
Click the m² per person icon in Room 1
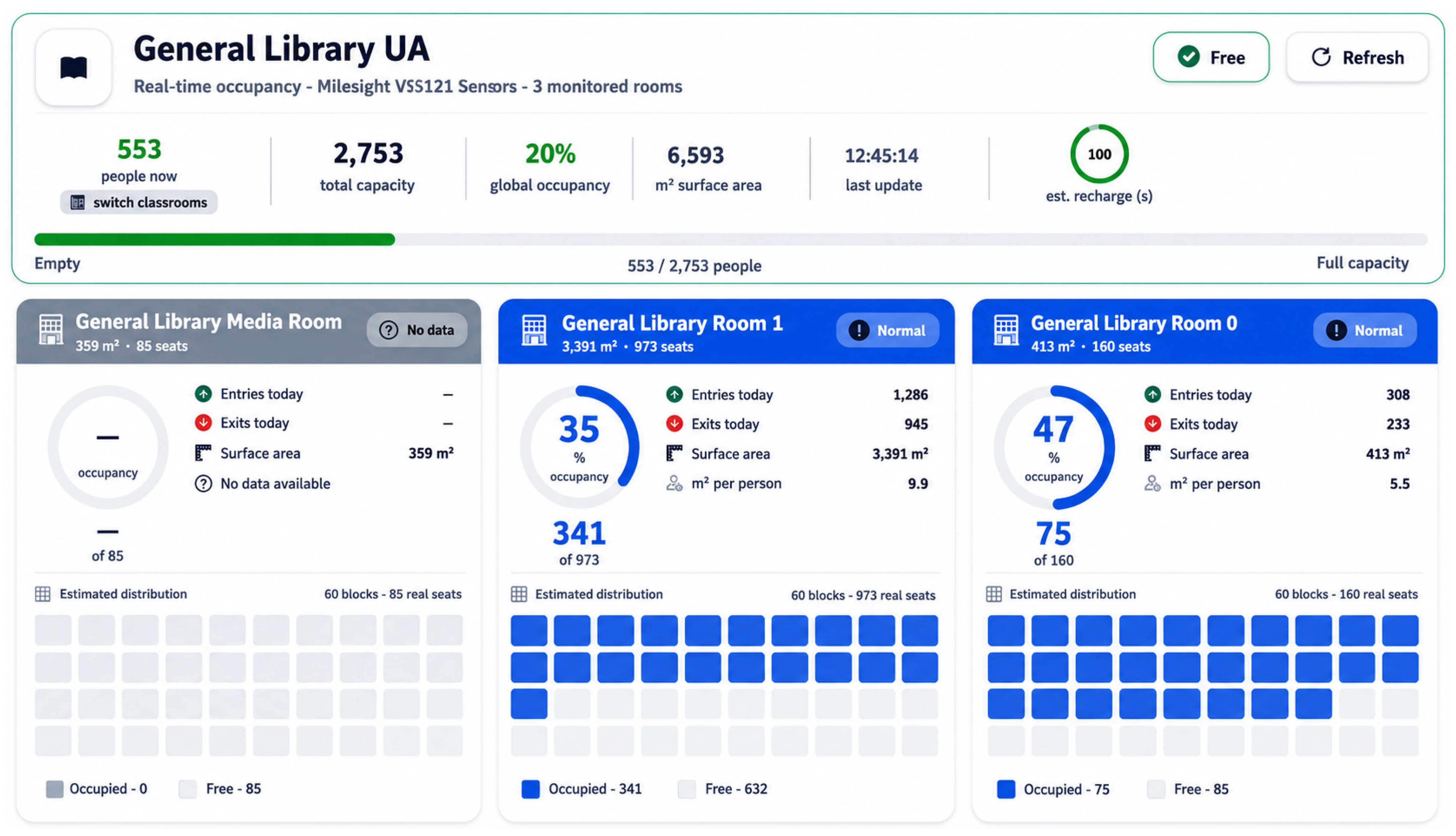pyautogui.click(x=674, y=483)
